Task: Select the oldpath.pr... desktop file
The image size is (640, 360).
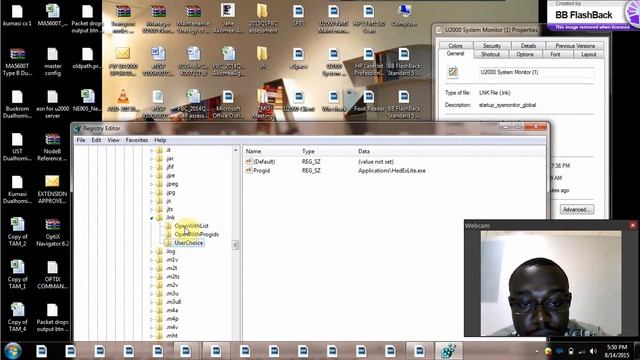Action: coord(87,59)
